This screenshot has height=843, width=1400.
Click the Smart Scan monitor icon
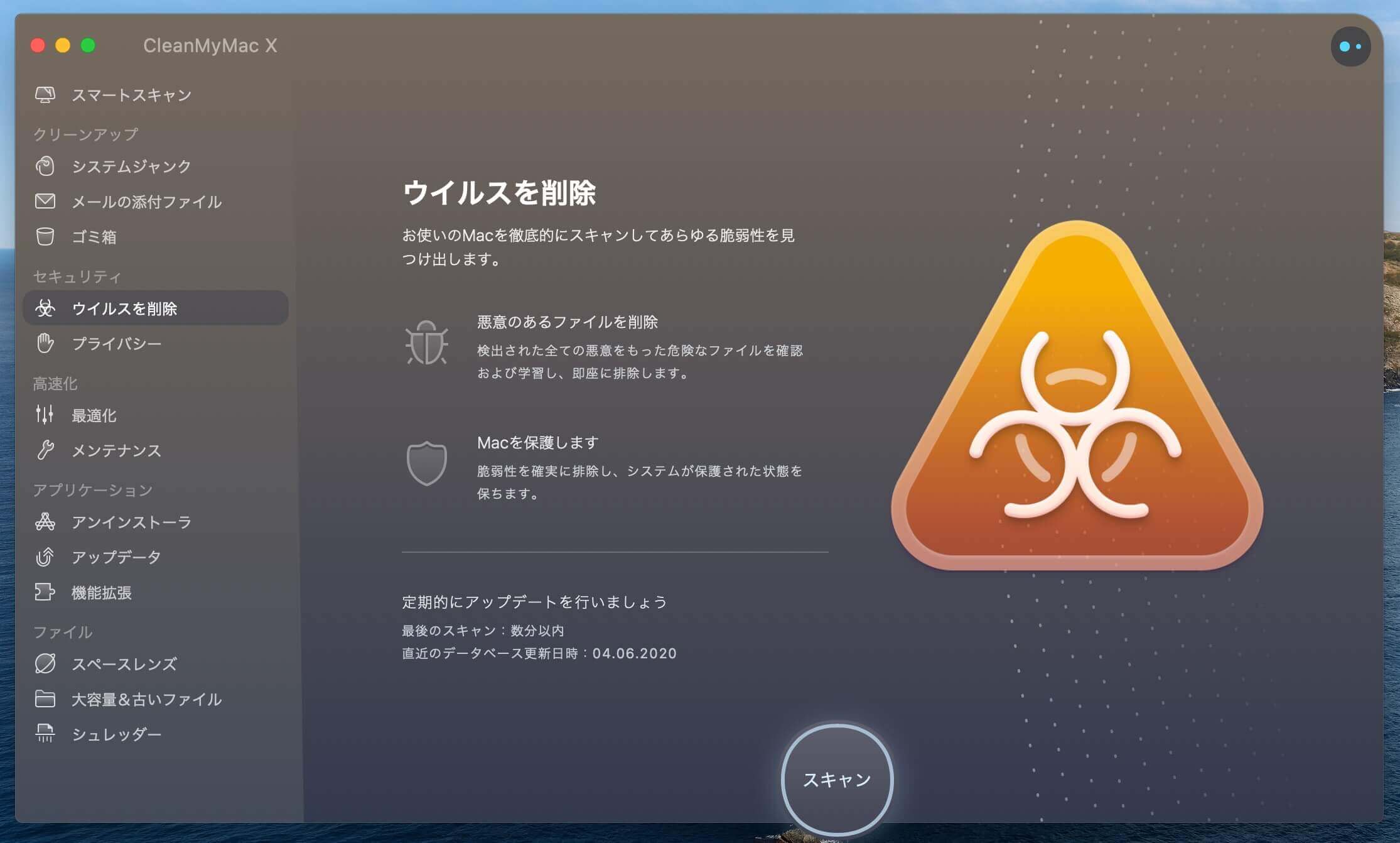(45, 95)
